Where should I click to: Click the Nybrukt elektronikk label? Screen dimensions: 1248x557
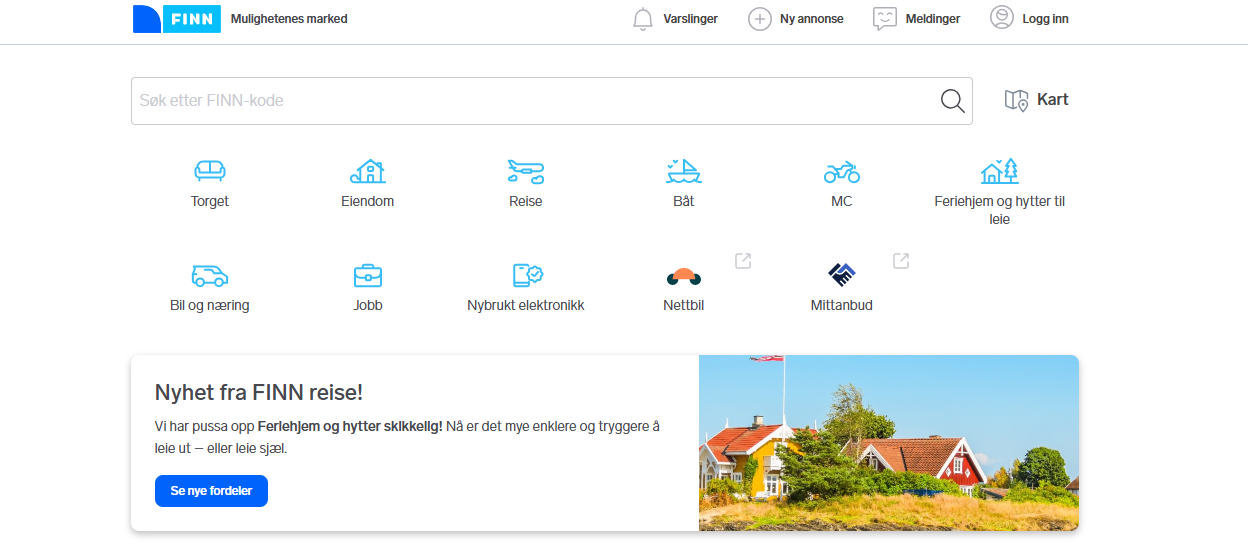tap(526, 305)
